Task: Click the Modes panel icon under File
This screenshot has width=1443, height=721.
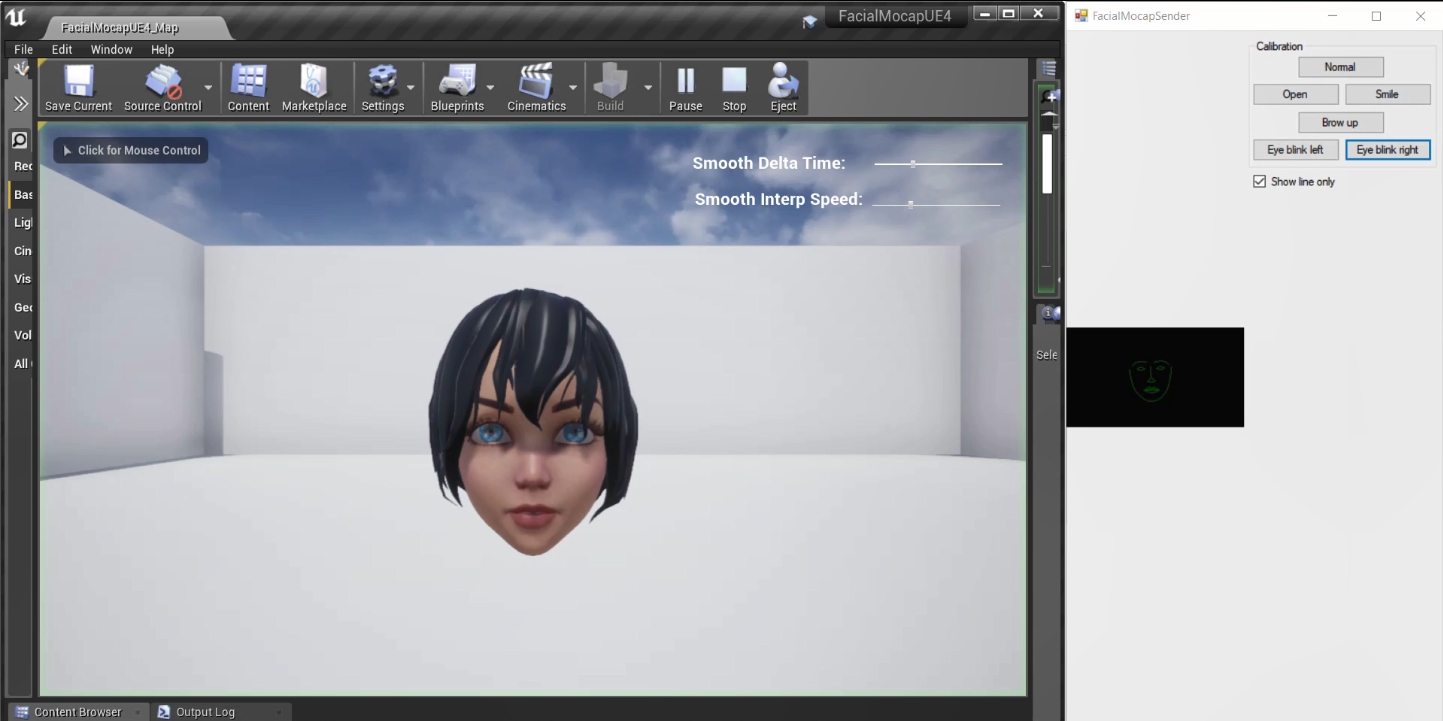Action: (x=20, y=68)
